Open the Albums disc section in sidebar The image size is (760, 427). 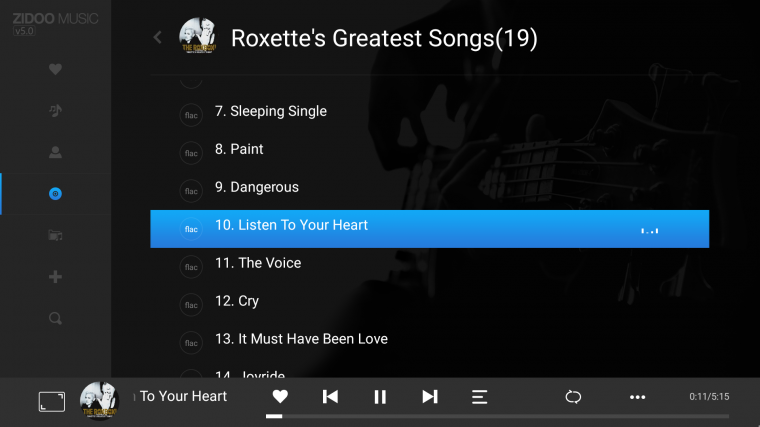(x=55, y=194)
